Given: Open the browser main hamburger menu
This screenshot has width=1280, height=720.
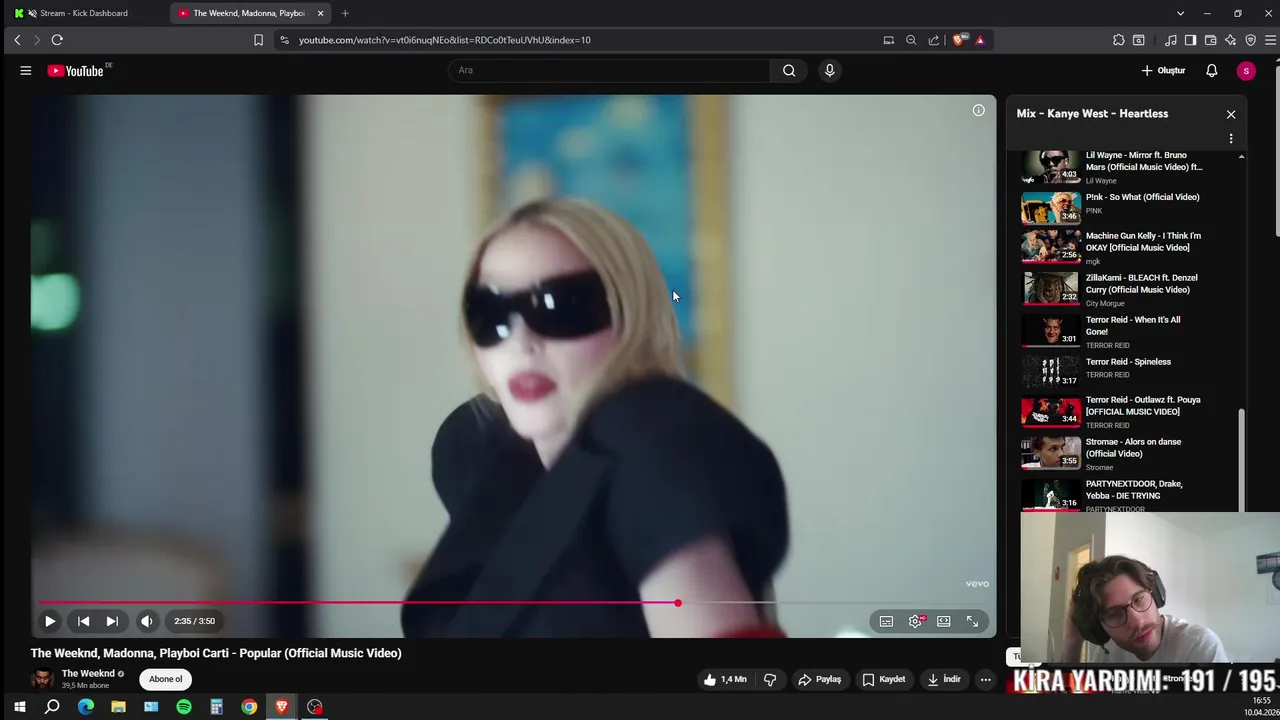Looking at the screenshot, I should (1270, 40).
